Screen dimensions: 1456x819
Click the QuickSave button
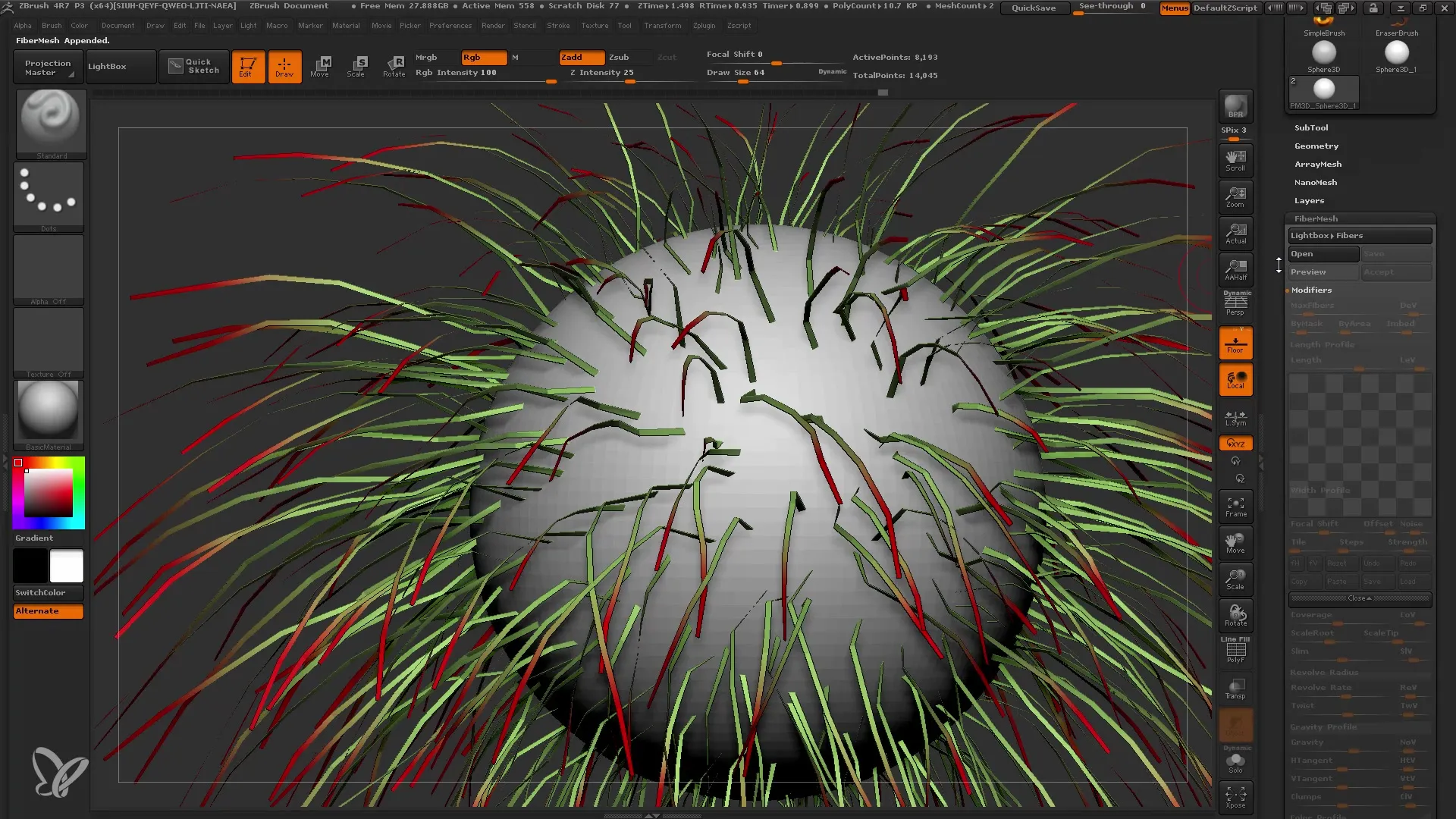(x=1034, y=8)
